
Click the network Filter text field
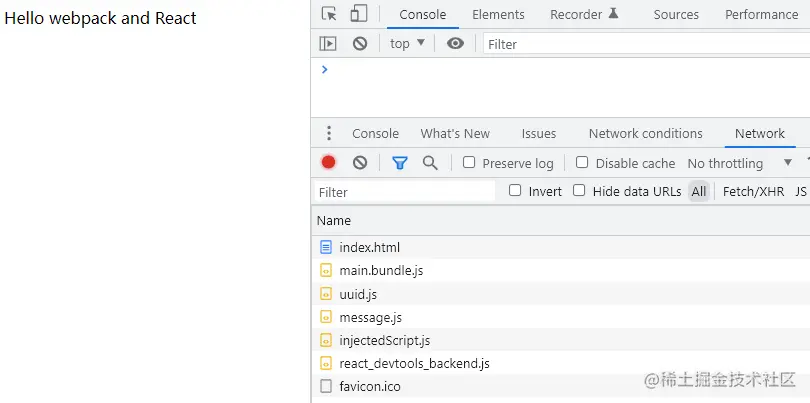[x=405, y=192]
